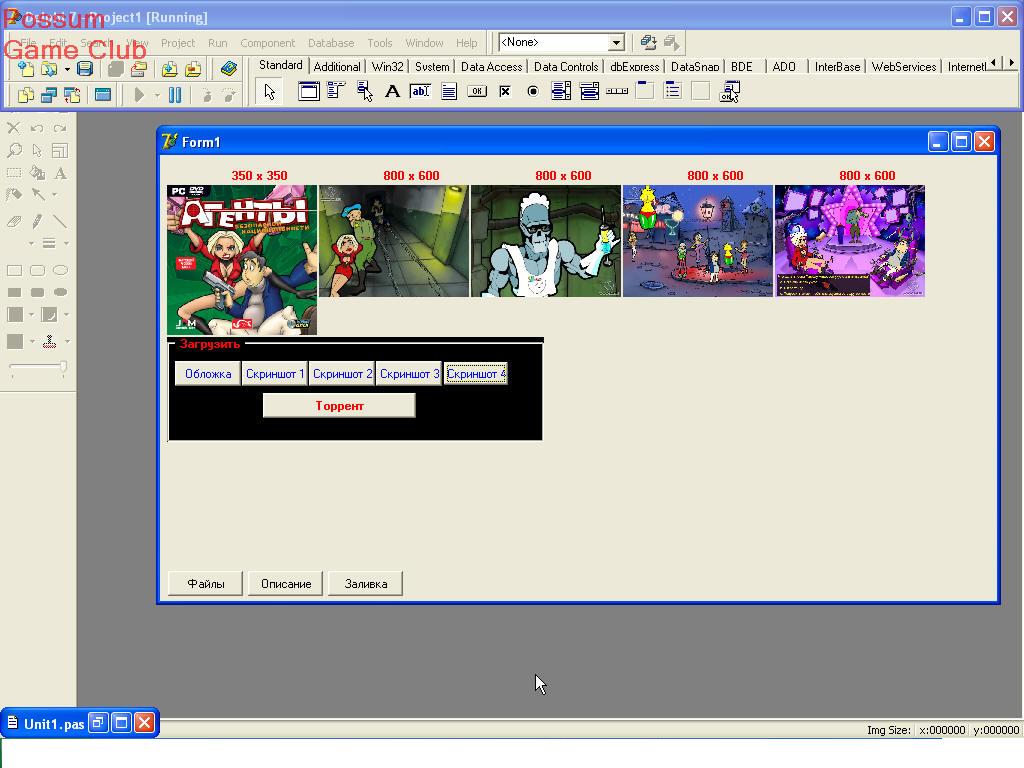
Task: Click the Save file icon in toolbar
Action: pos(85,69)
